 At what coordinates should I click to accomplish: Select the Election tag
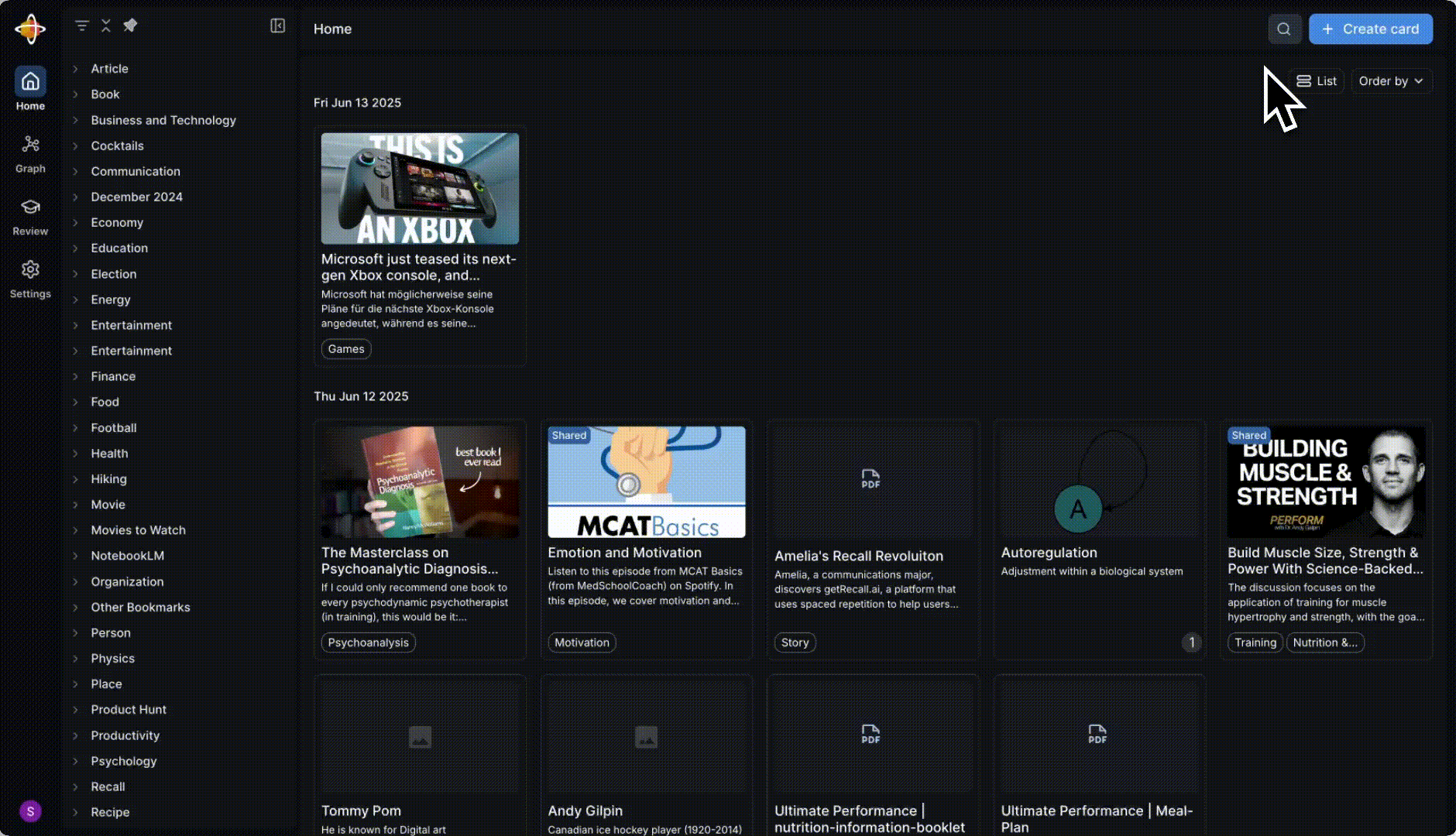click(114, 274)
